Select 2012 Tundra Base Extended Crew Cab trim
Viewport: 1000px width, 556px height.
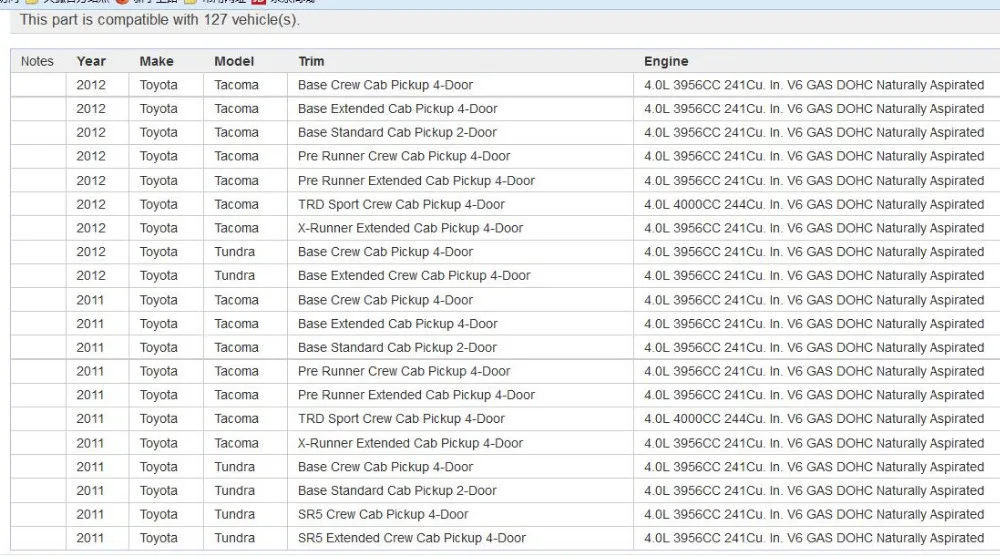(x=414, y=275)
